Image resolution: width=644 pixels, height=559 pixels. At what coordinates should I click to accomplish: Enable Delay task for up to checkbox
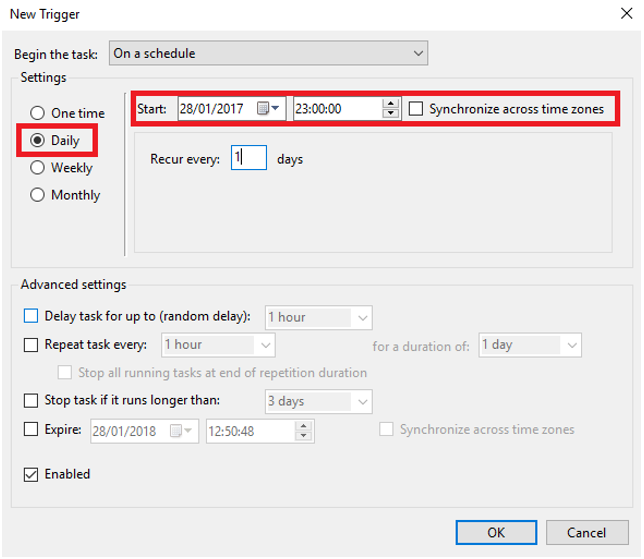[31, 316]
